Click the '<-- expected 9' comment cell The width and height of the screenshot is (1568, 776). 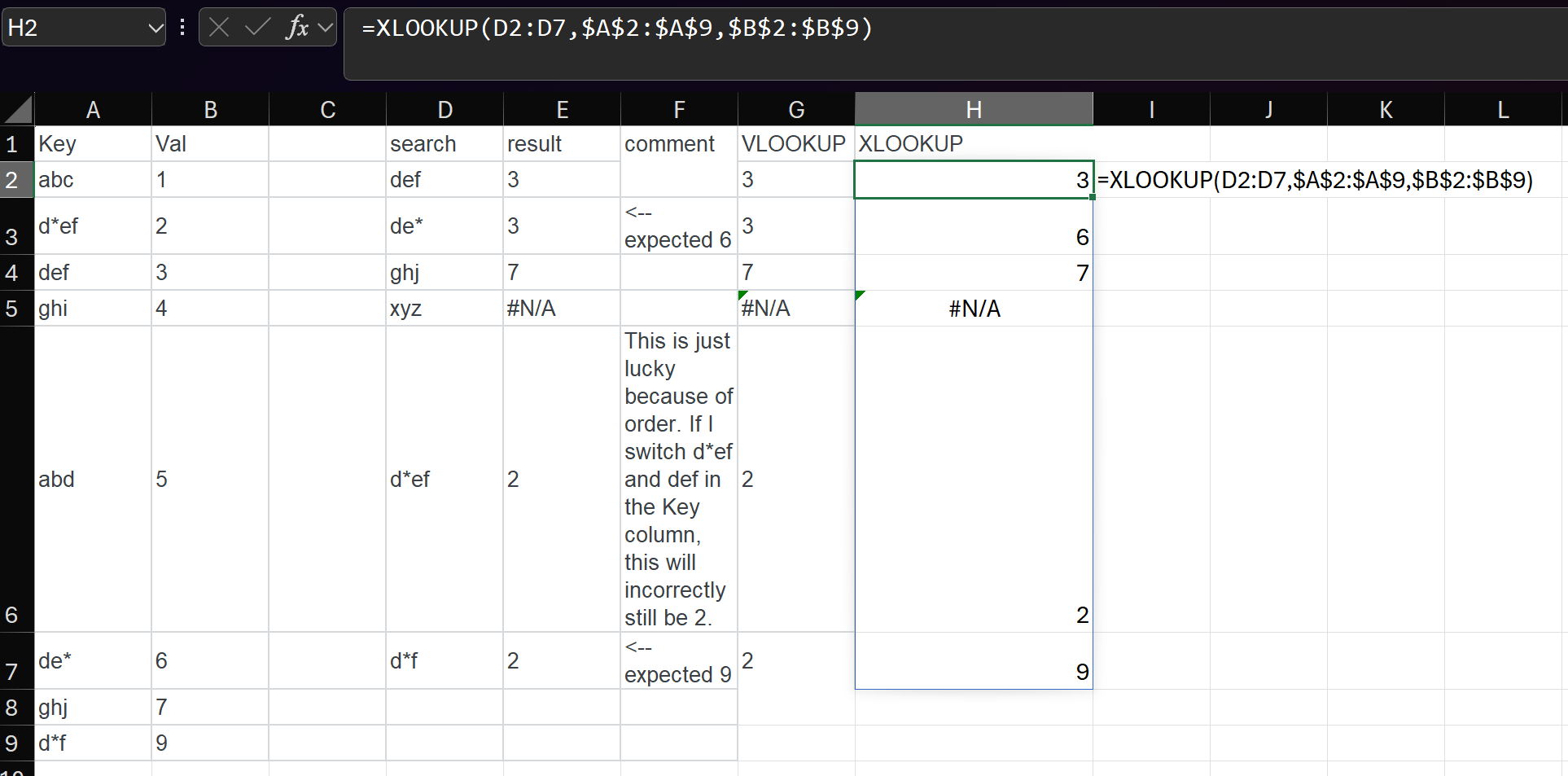point(679,661)
